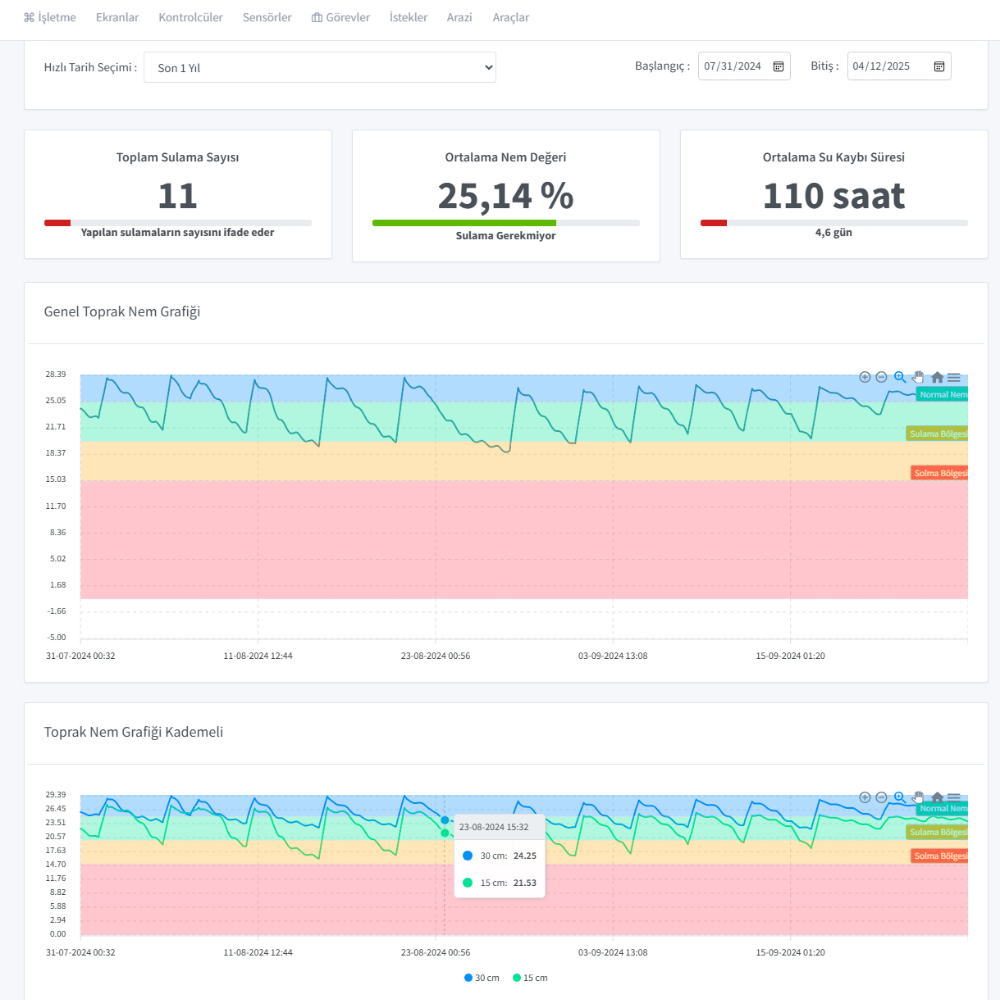
Task: Enable selection zoom on the Kademeli chart
Action: (x=899, y=797)
